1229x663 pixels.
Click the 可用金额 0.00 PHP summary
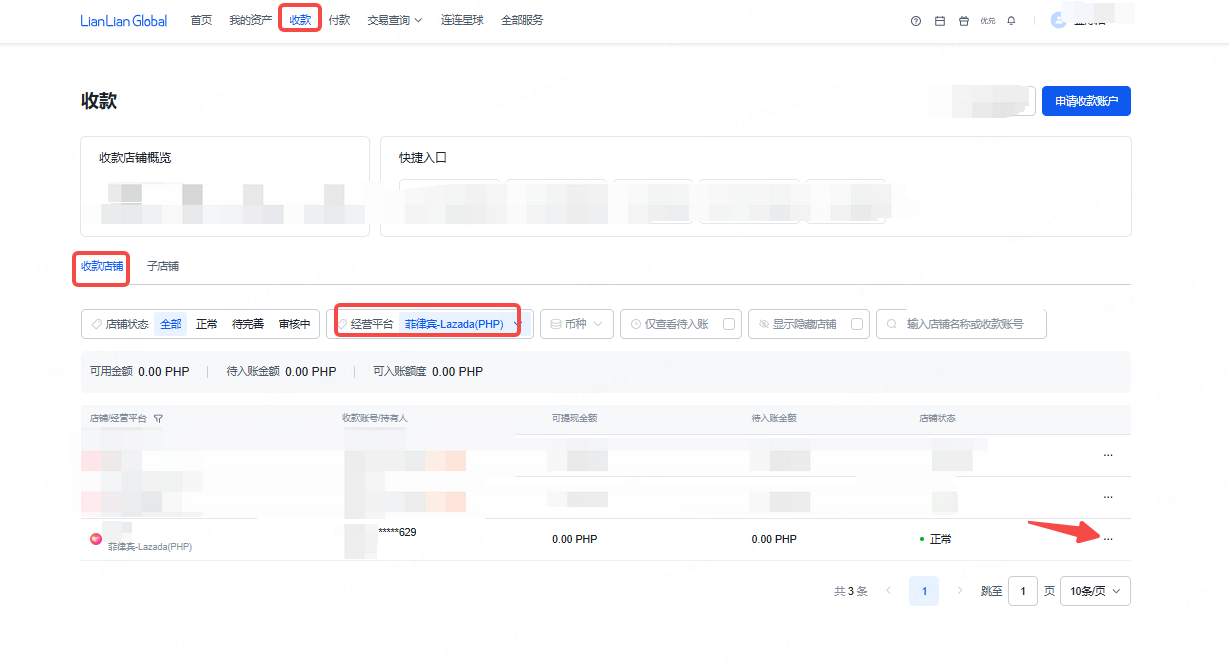tap(139, 371)
